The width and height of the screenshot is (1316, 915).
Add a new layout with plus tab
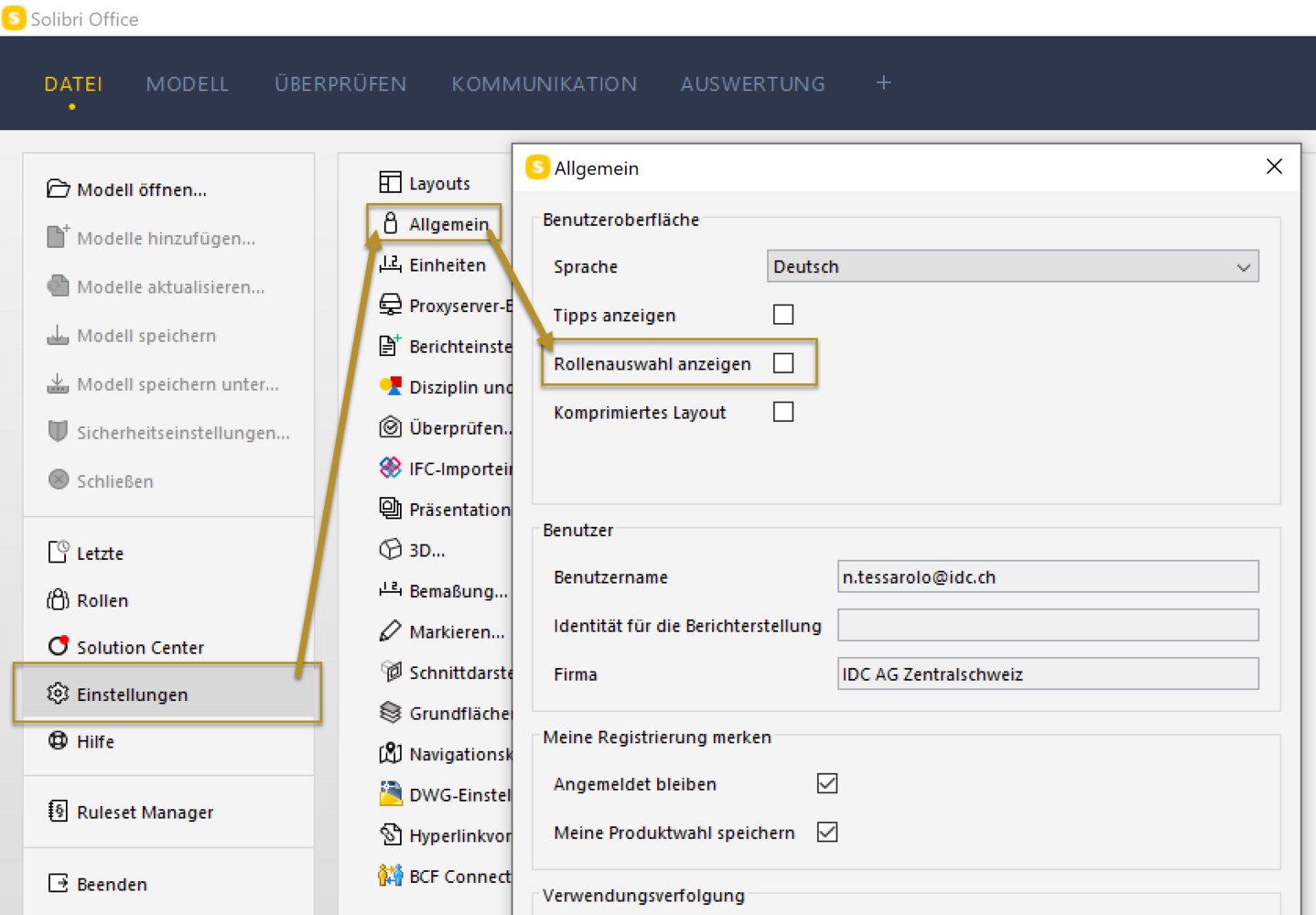pyautogui.click(x=883, y=83)
